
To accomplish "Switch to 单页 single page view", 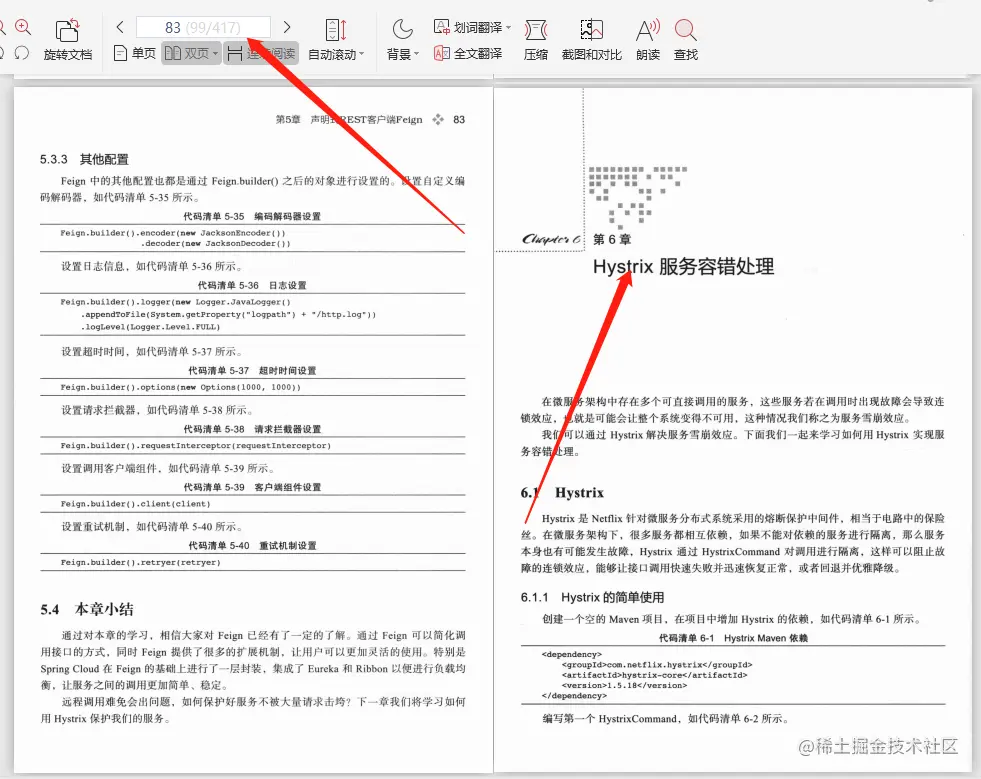I will [x=135, y=54].
